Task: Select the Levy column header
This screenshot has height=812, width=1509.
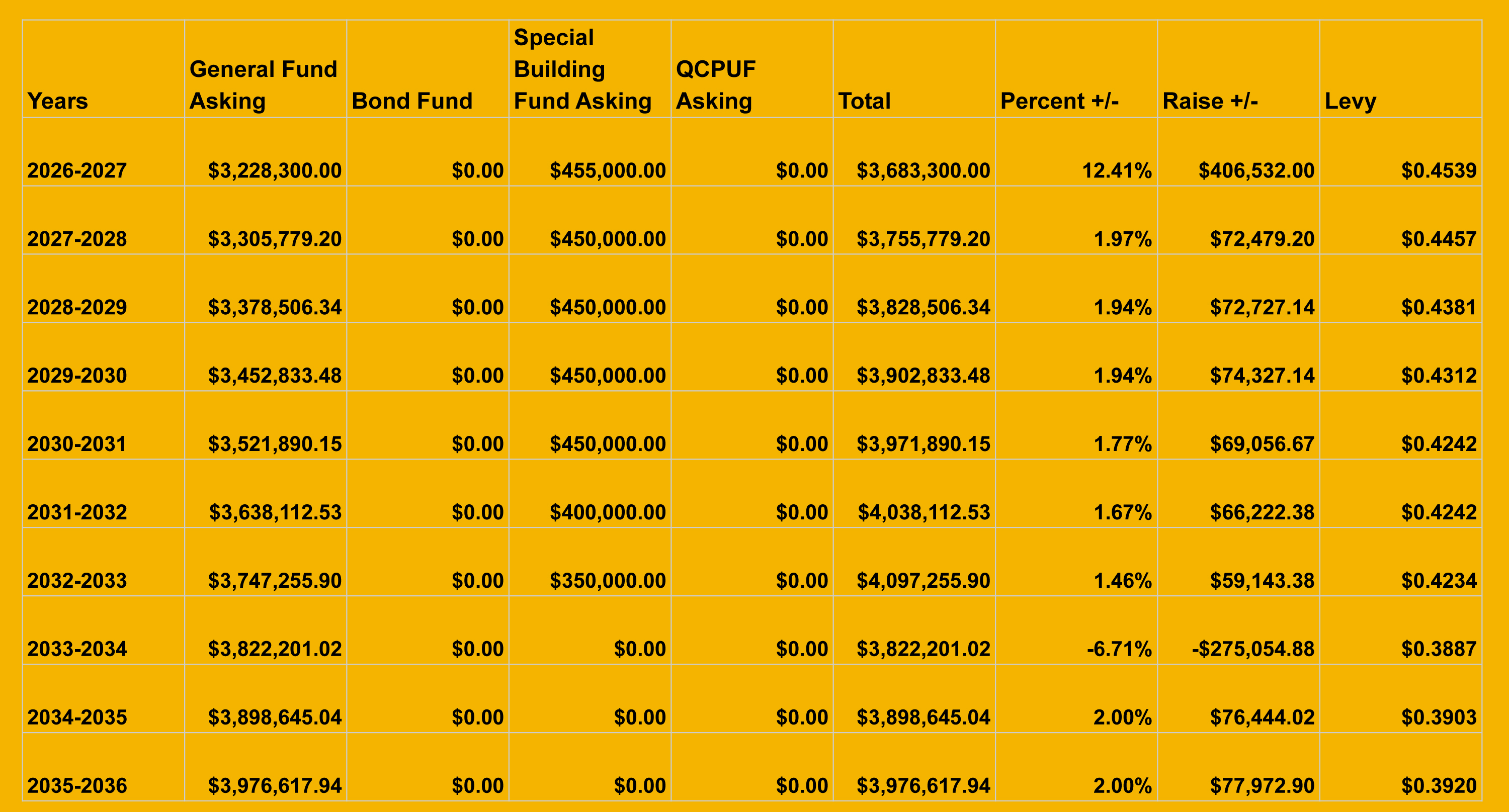Action: click(1401, 68)
